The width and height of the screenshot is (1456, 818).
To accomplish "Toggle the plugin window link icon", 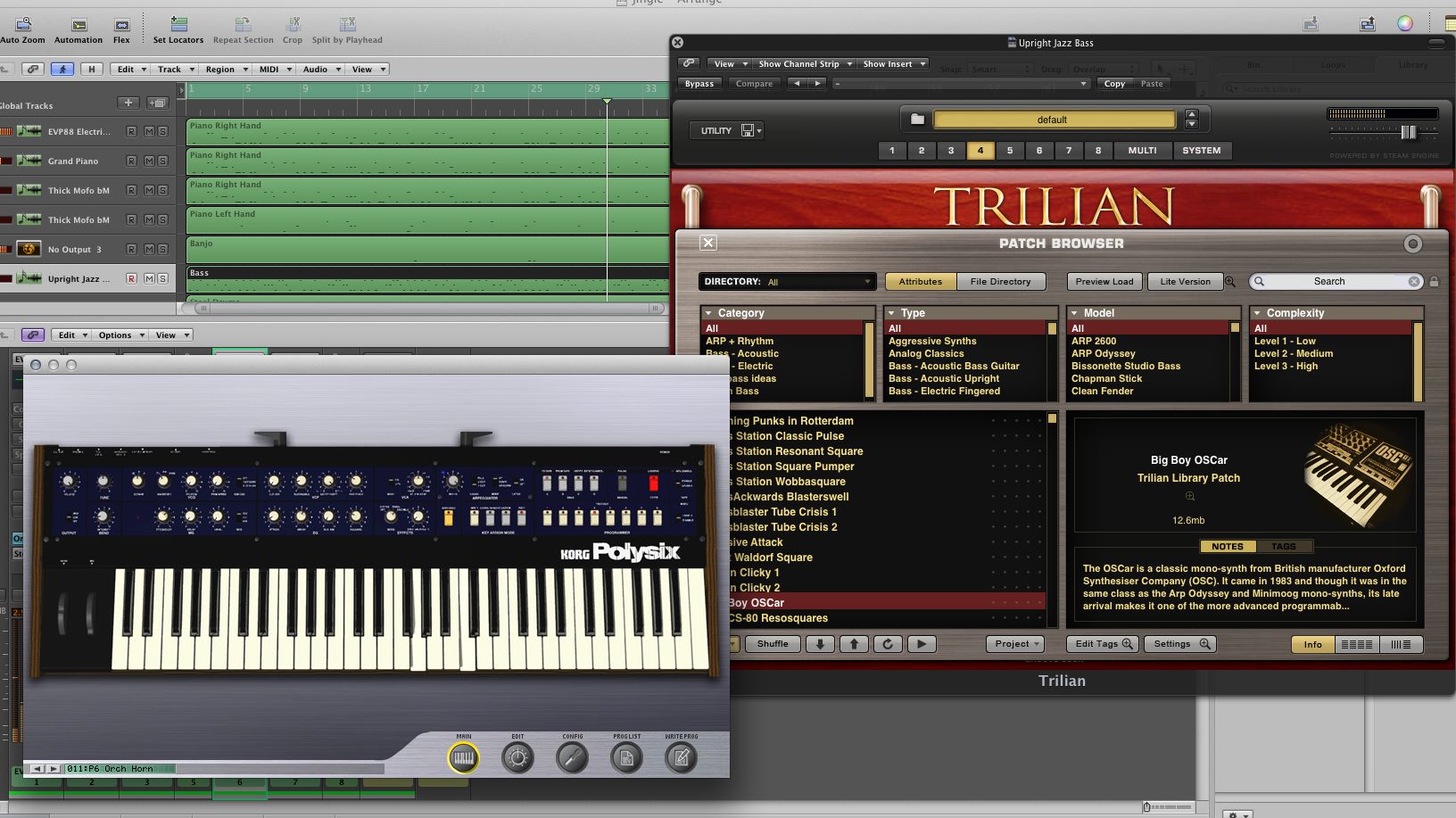I will pos(688,63).
